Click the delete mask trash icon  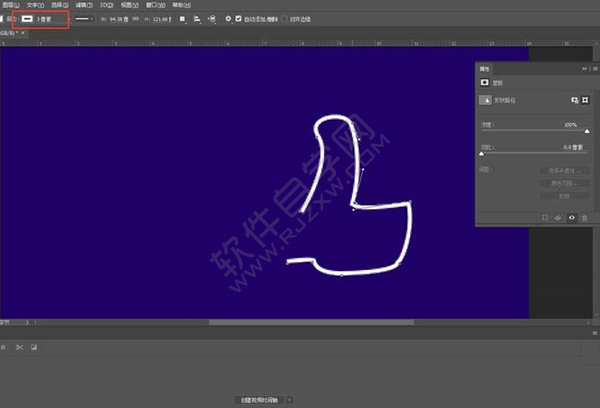(x=585, y=216)
